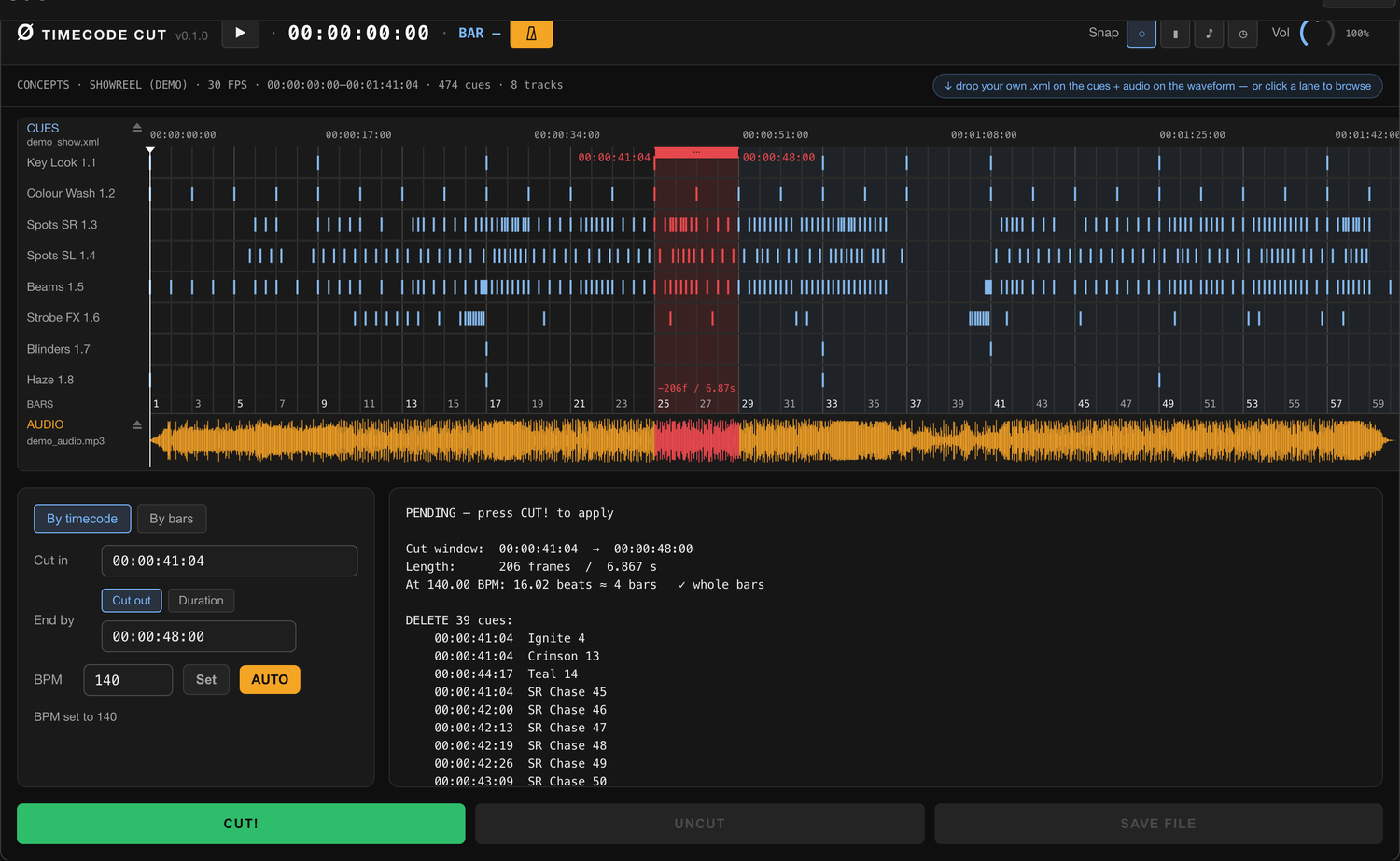This screenshot has width=1400, height=861.
Task: Select the Colour Wash 1.2 track
Action: tap(71, 193)
